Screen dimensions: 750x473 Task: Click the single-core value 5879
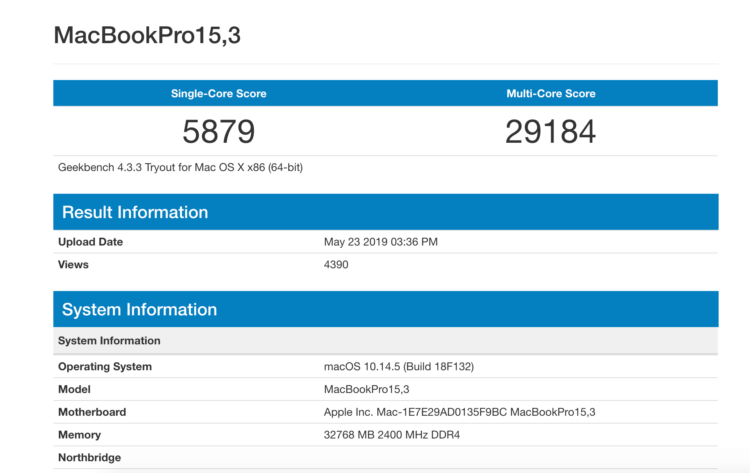(219, 132)
